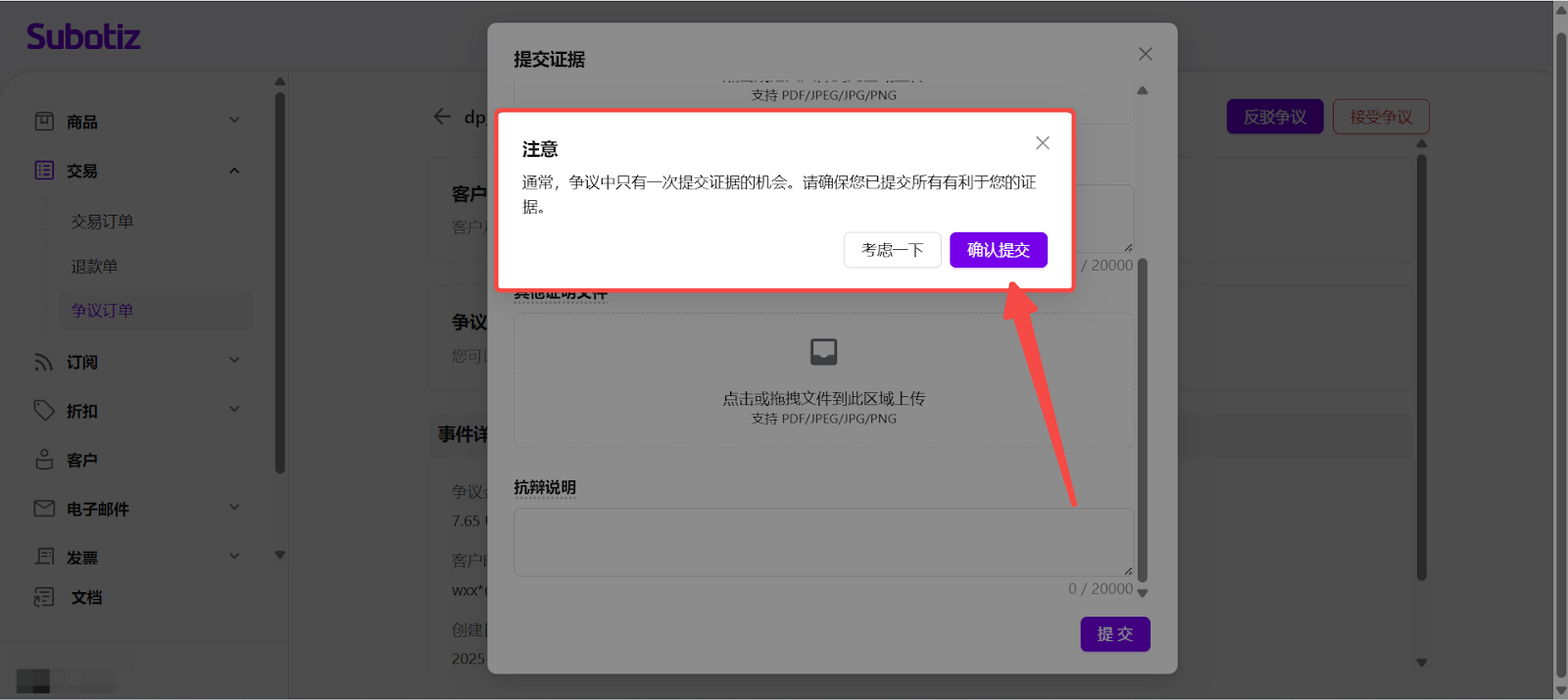
Task: Collapse the 交易 menu chevron
Action: (x=234, y=171)
